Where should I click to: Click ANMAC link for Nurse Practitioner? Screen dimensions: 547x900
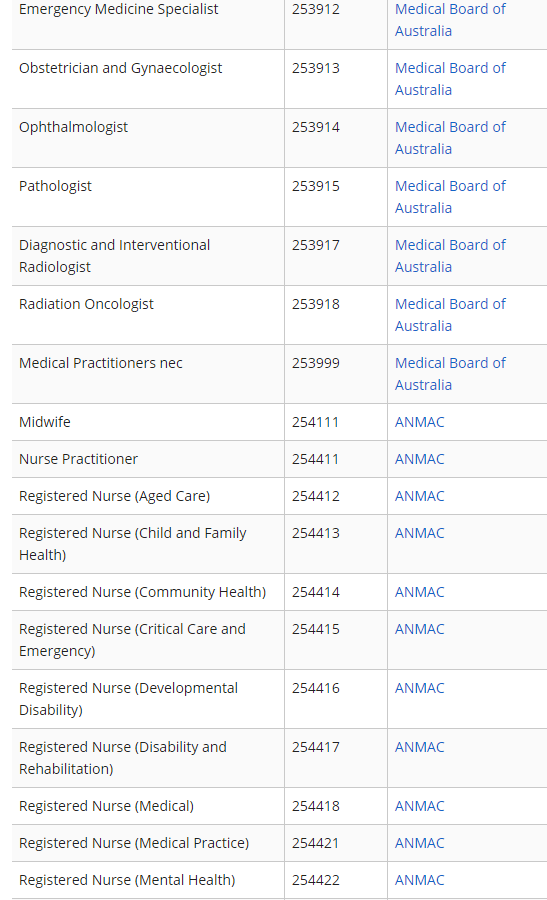pos(420,459)
